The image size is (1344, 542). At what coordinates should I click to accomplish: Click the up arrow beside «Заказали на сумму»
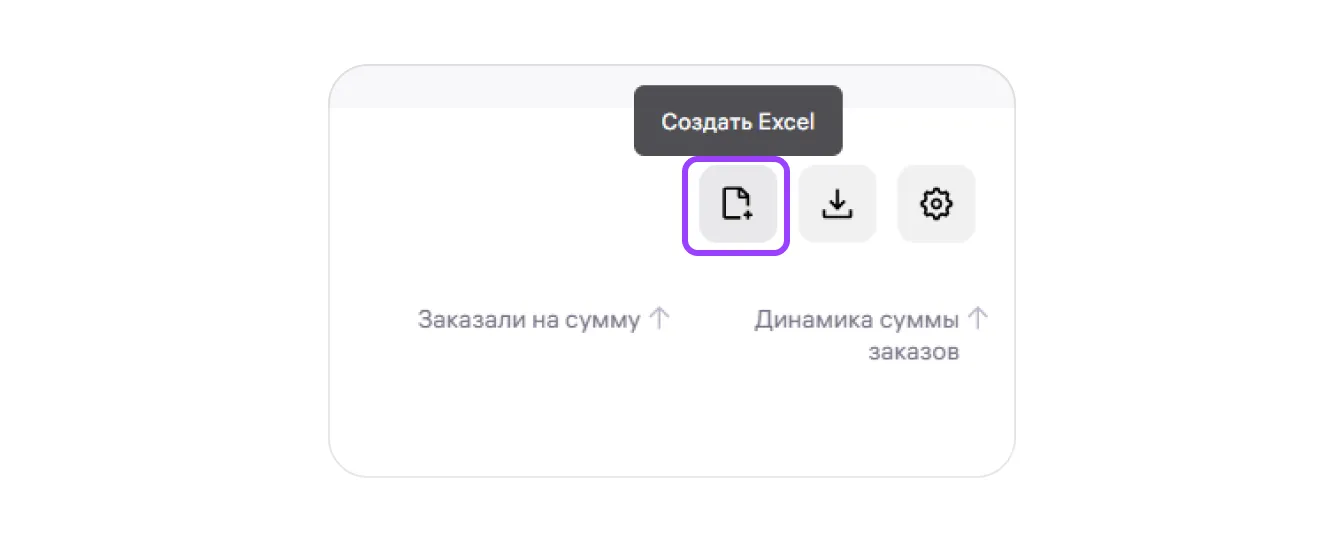click(x=658, y=320)
